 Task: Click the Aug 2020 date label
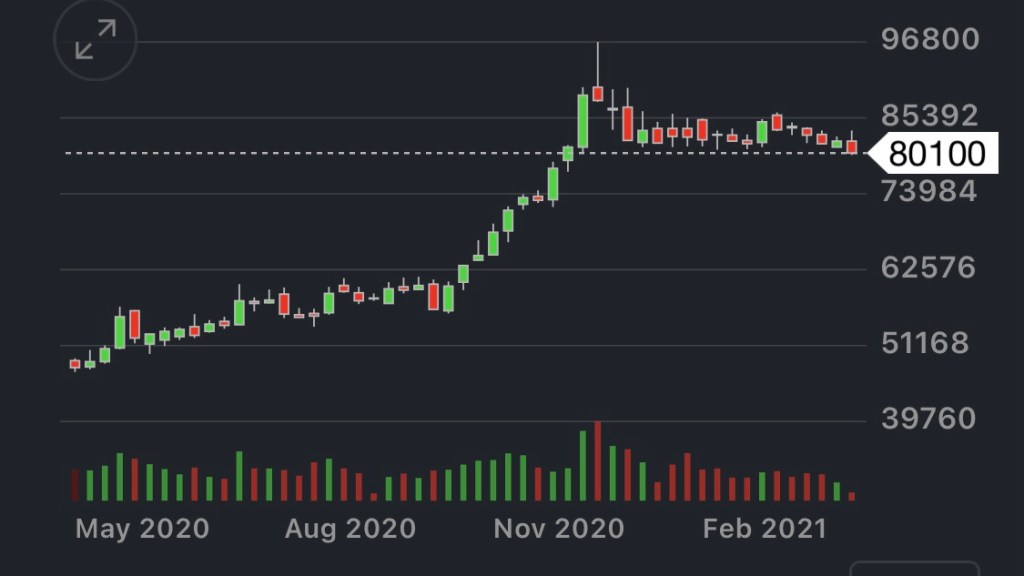[350, 528]
